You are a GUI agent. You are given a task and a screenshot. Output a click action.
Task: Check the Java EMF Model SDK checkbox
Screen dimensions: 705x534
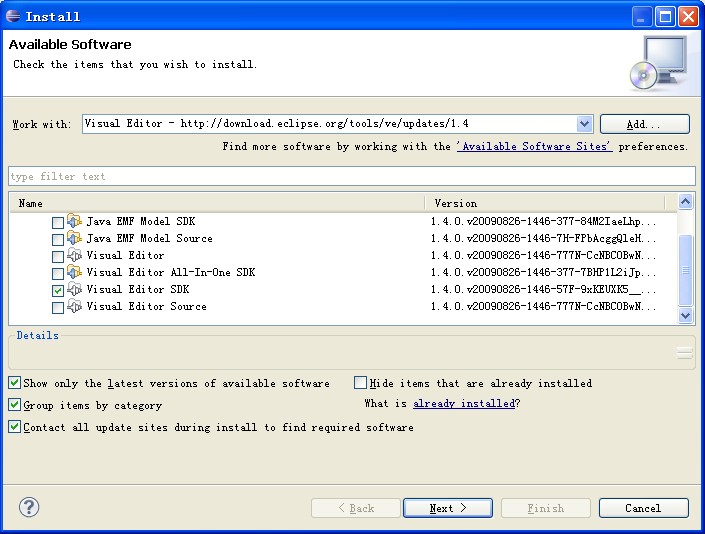click(x=58, y=222)
